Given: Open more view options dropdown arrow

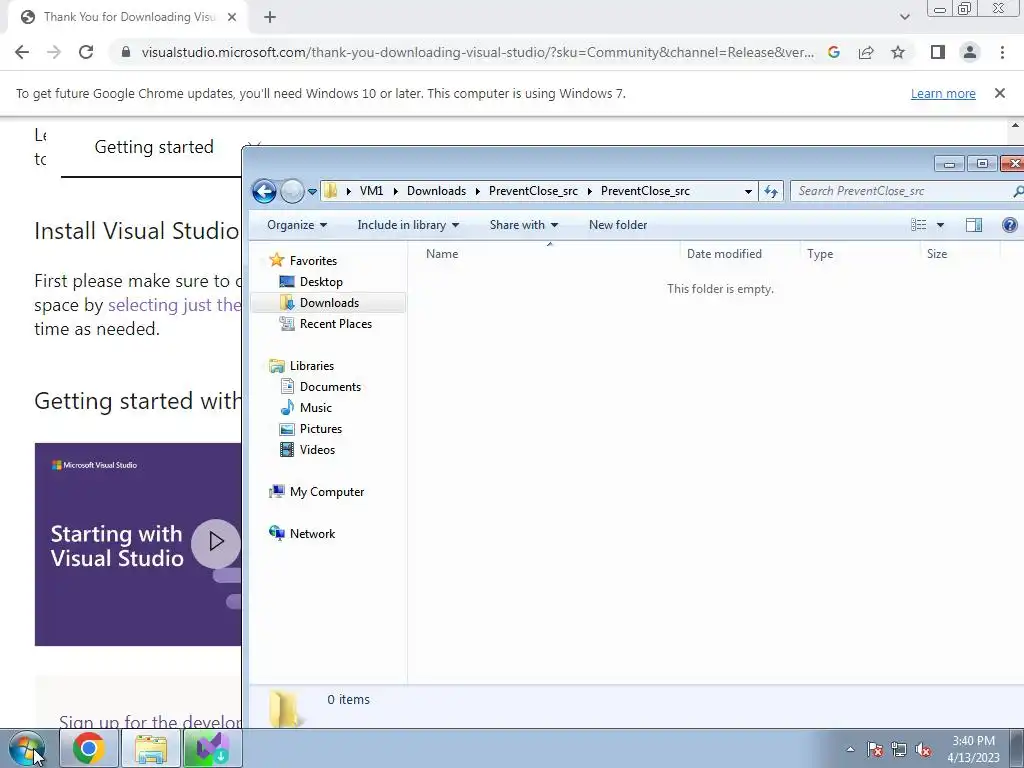Looking at the screenshot, I should [940, 225].
